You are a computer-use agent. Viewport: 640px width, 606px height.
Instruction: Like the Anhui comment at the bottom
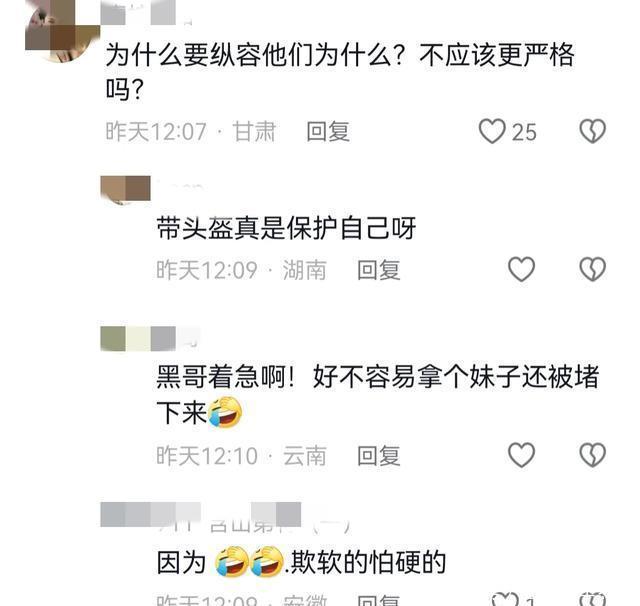(x=505, y=599)
